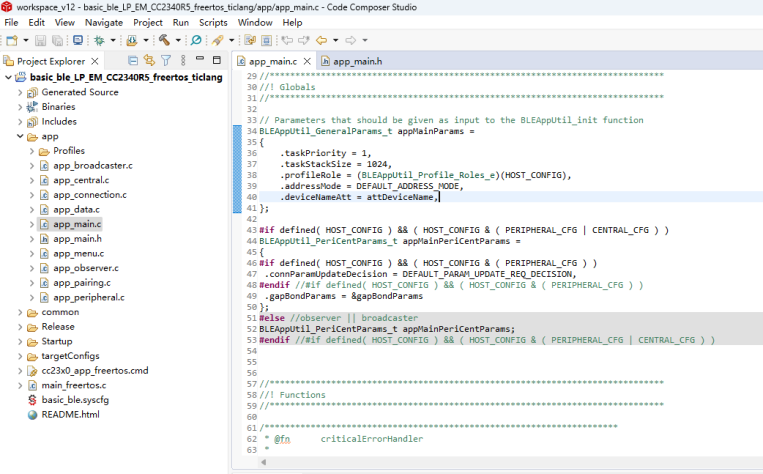
Task: Open the Project Explorer filter icon
Action: [x=167, y=61]
